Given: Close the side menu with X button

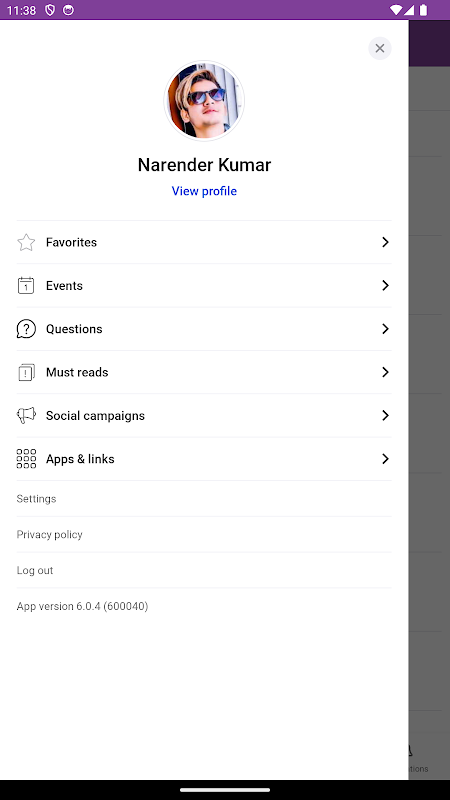Looking at the screenshot, I should (380, 48).
